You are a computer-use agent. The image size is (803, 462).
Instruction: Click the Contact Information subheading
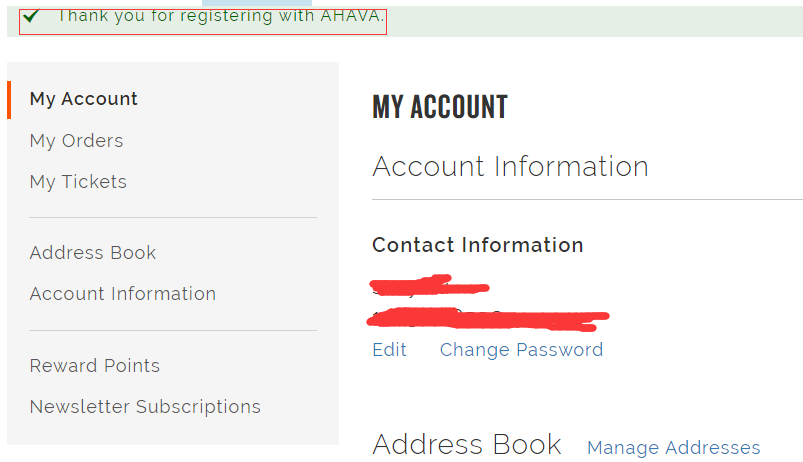(477, 245)
